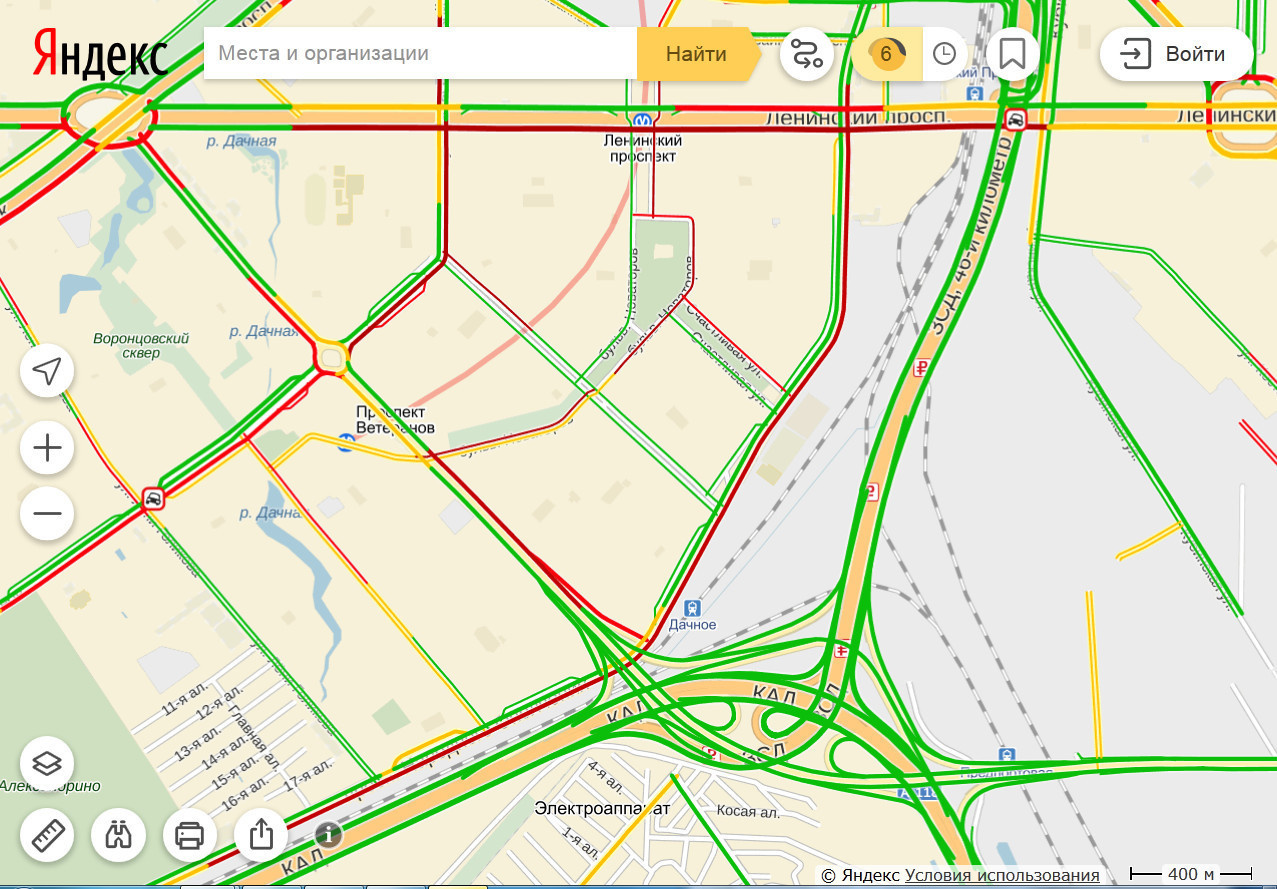
Task: Click the Яндекс logo
Action: point(99,54)
